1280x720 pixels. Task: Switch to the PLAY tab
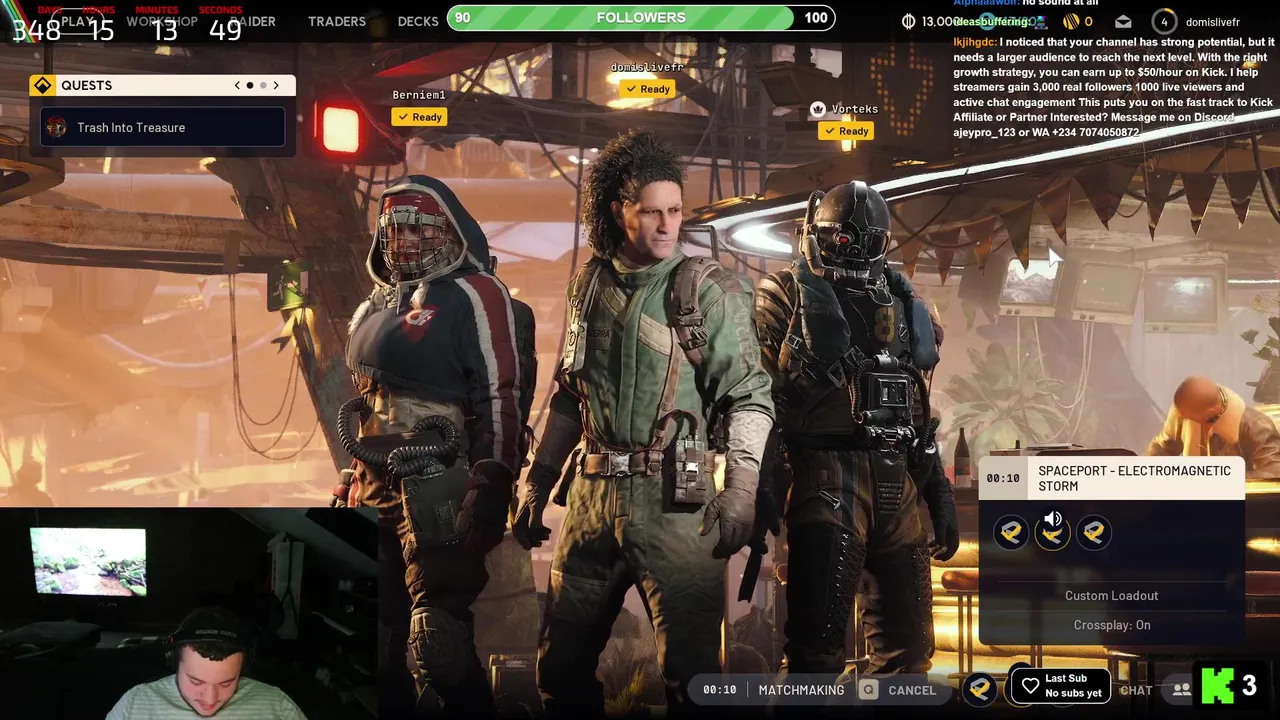click(77, 21)
